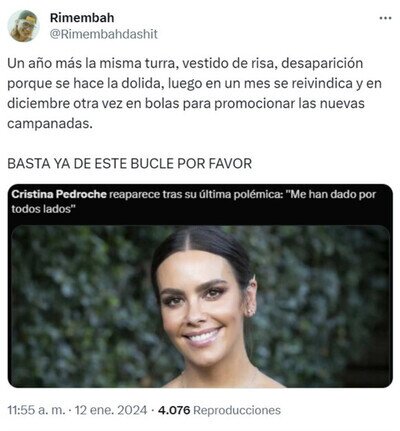Click the line BASTA YA DE ESTE BUCLE POR FAVOR
Image resolution: width=400 pixels, height=431 pixels.
point(130,163)
